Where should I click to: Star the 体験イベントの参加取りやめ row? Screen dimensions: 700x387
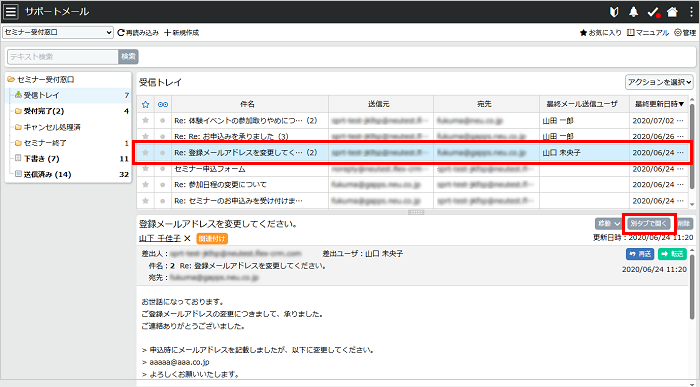pyautogui.click(x=146, y=121)
